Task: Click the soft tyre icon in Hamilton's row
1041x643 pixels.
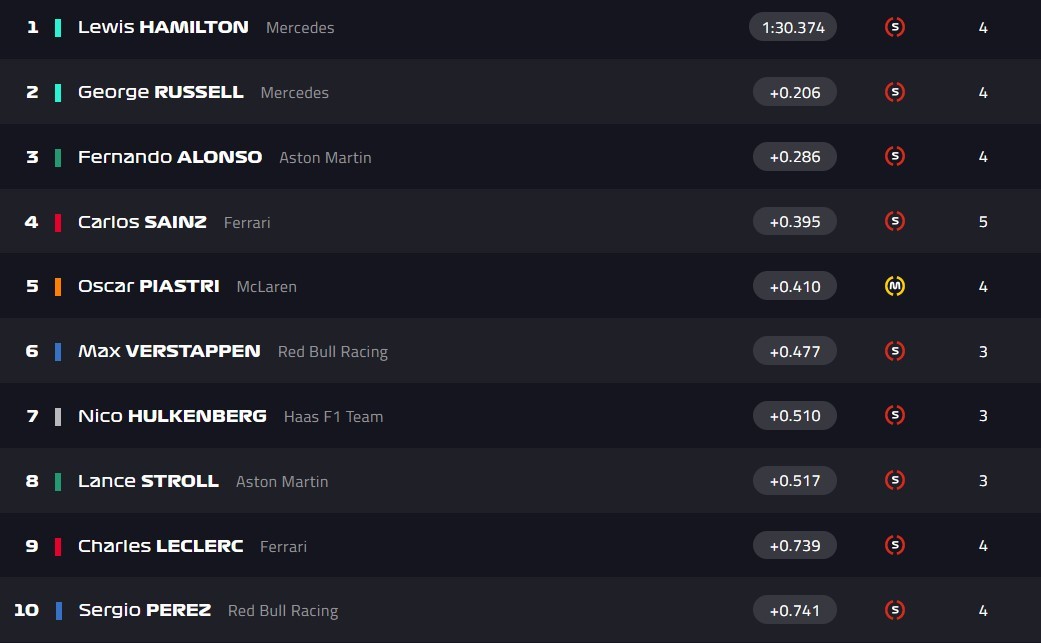Action: click(895, 27)
